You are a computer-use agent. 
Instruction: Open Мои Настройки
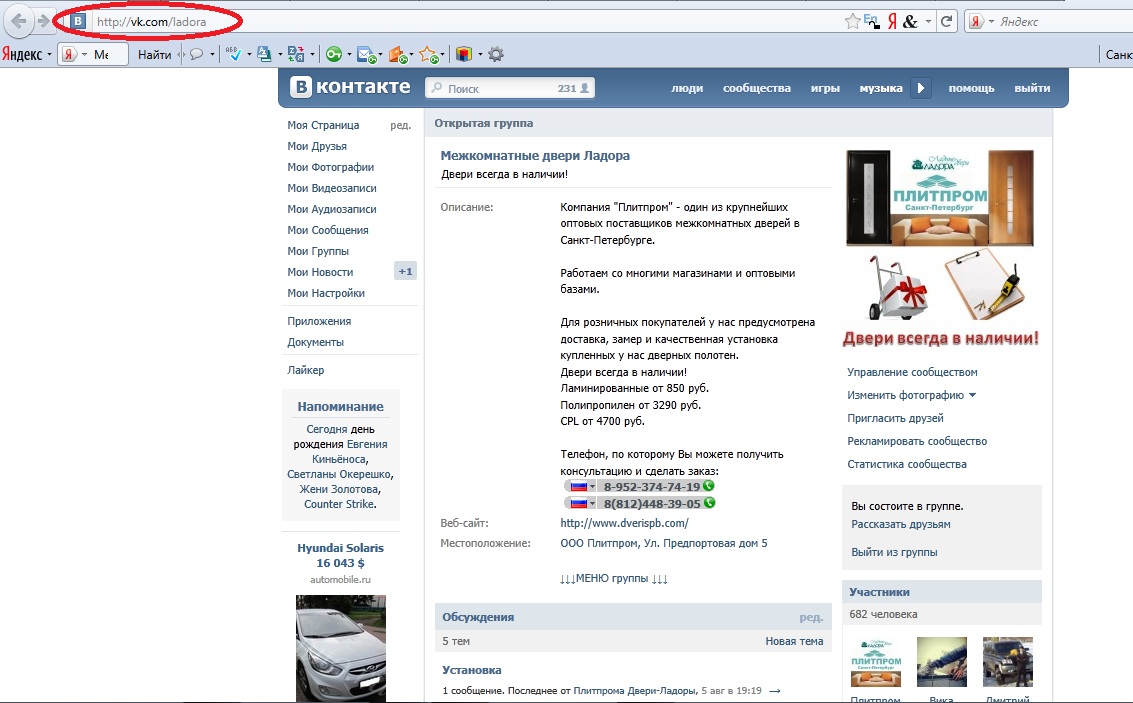(326, 293)
